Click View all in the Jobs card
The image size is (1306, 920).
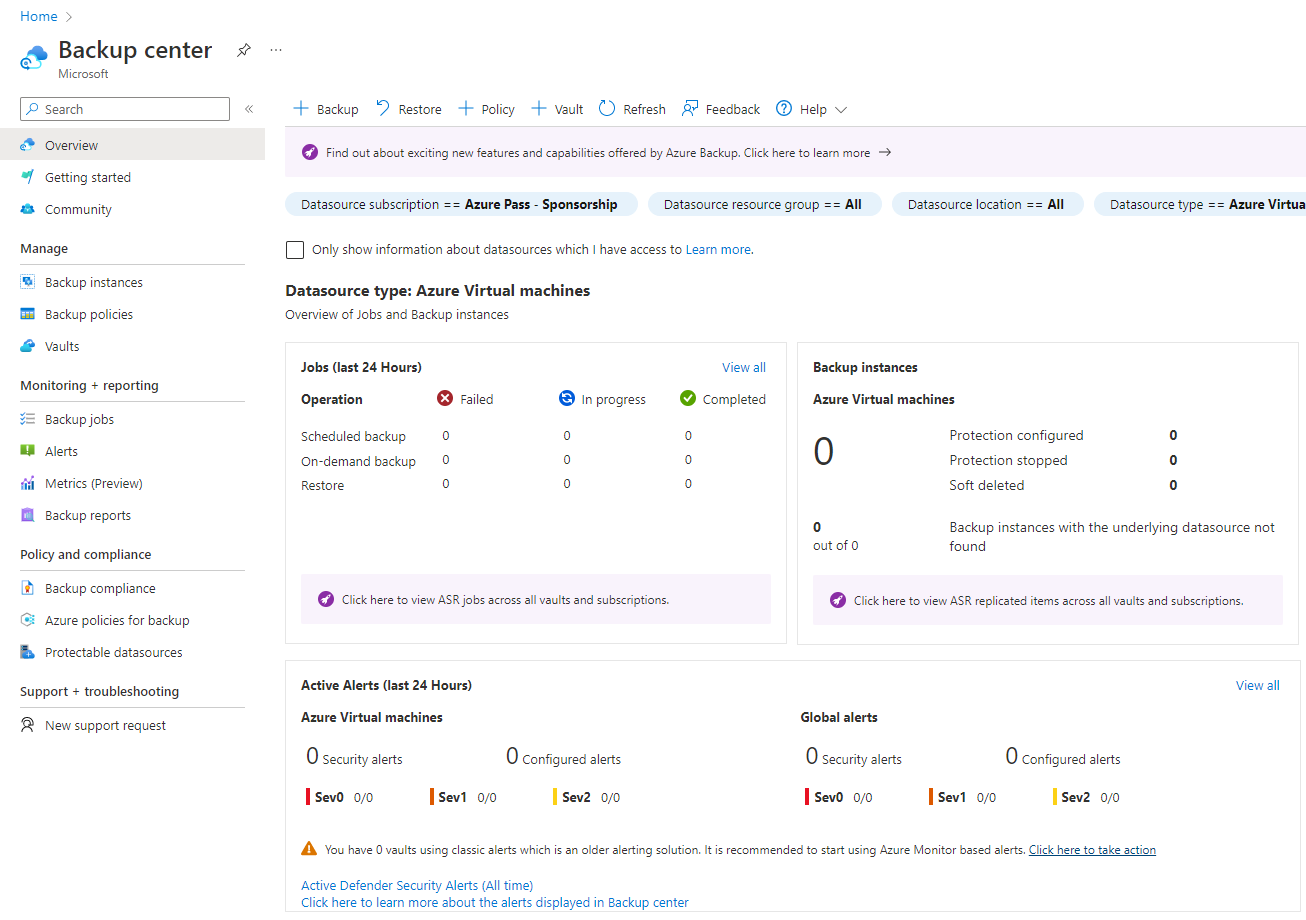point(744,367)
